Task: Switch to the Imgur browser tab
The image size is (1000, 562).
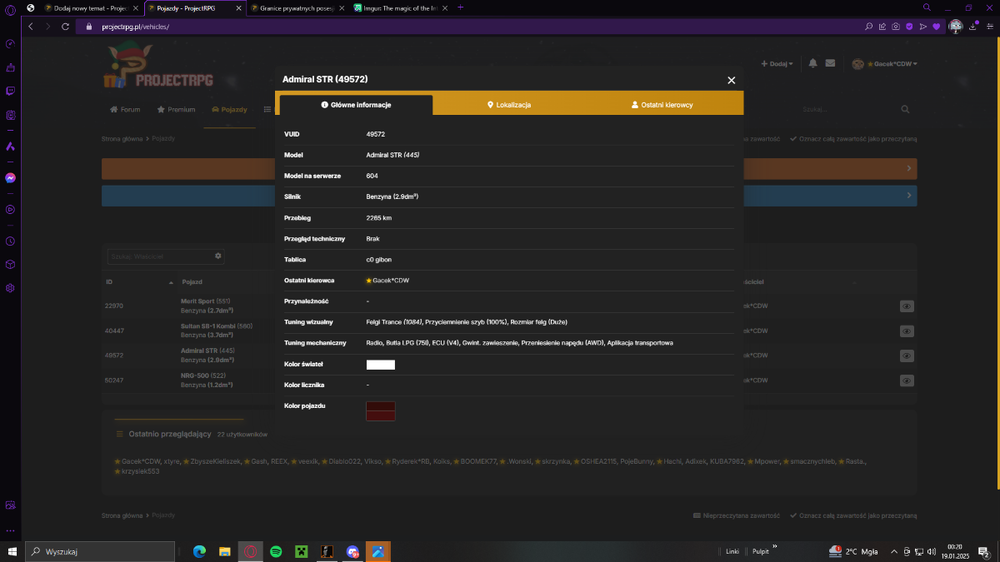Action: tap(401, 8)
